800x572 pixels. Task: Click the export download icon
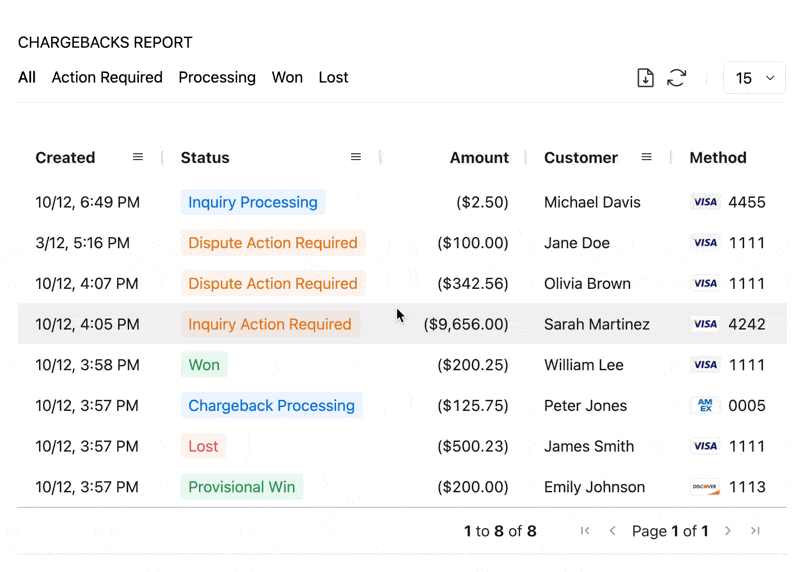645,78
